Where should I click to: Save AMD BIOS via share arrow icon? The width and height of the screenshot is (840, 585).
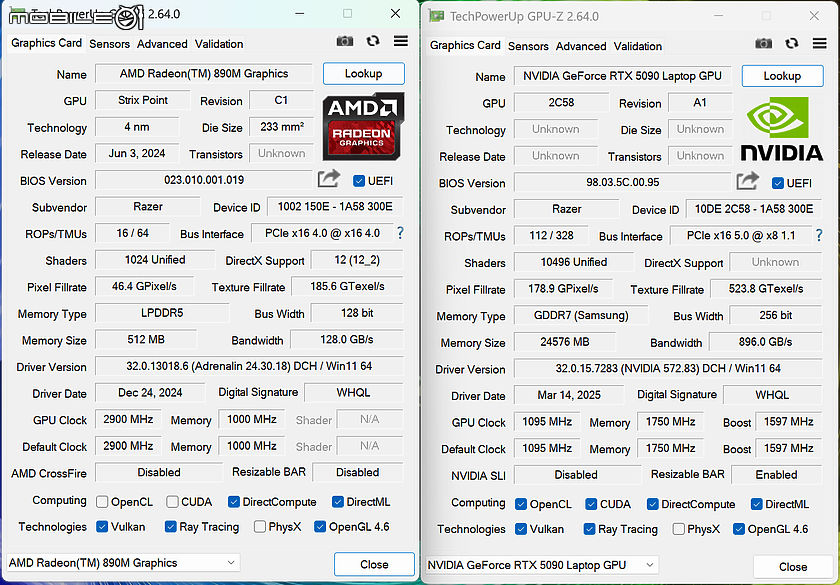coord(329,178)
